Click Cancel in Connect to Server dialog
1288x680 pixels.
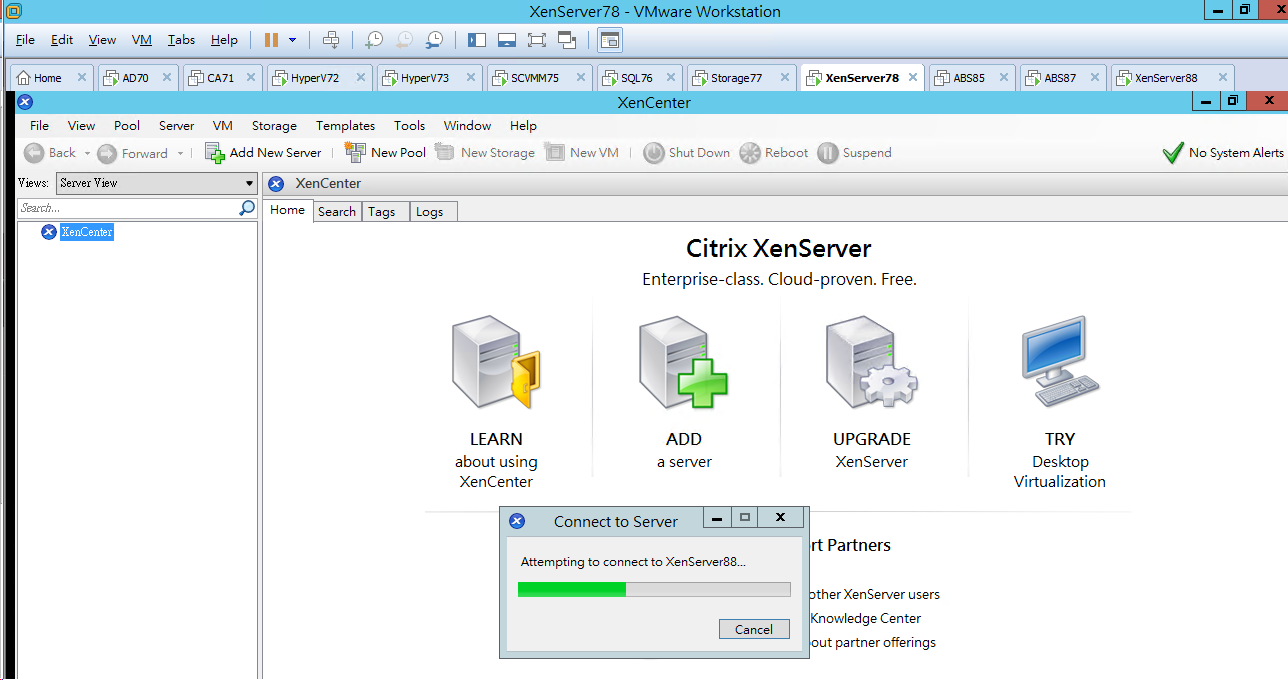point(754,629)
